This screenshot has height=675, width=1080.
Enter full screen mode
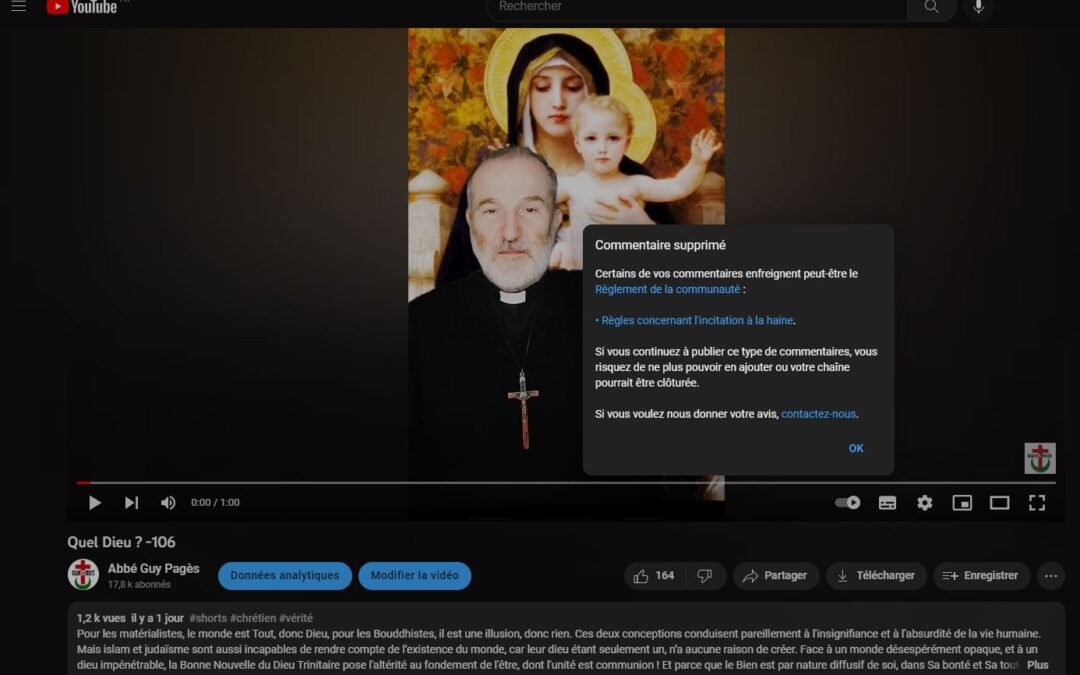pos(1037,503)
